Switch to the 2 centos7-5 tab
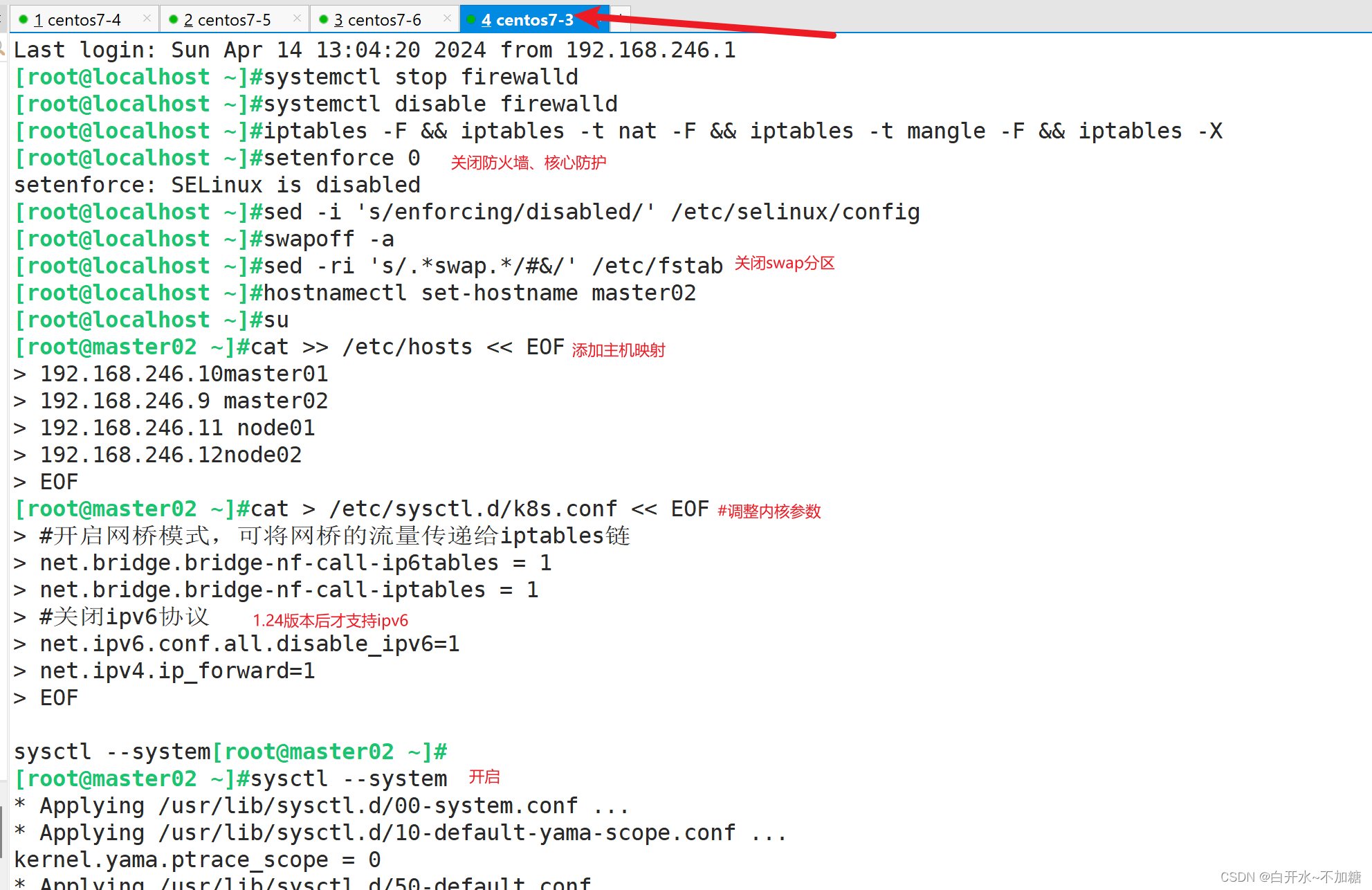1372x890 pixels. [234, 19]
